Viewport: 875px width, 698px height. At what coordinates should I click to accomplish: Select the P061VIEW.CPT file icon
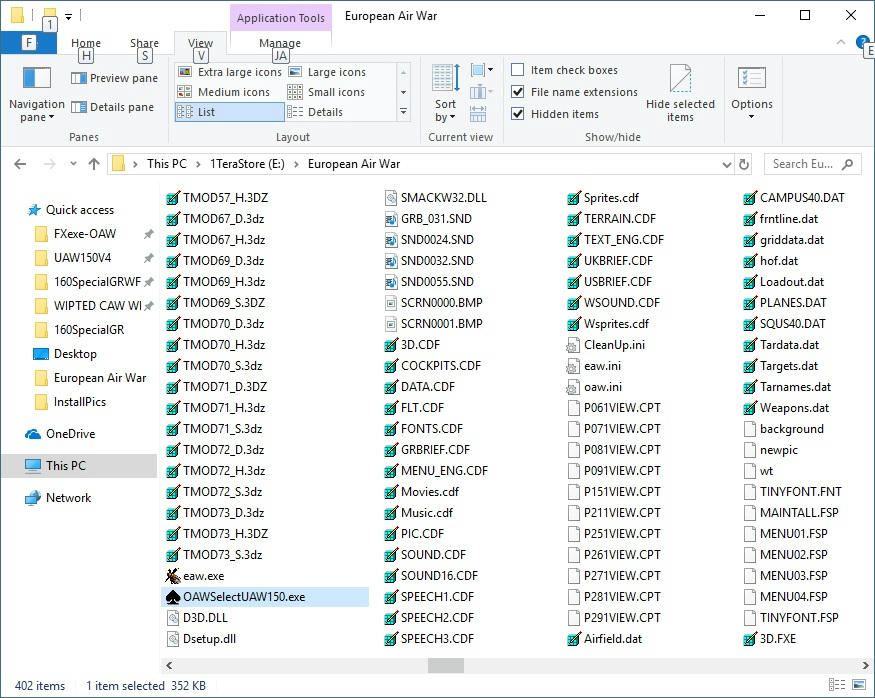click(x=574, y=408)
